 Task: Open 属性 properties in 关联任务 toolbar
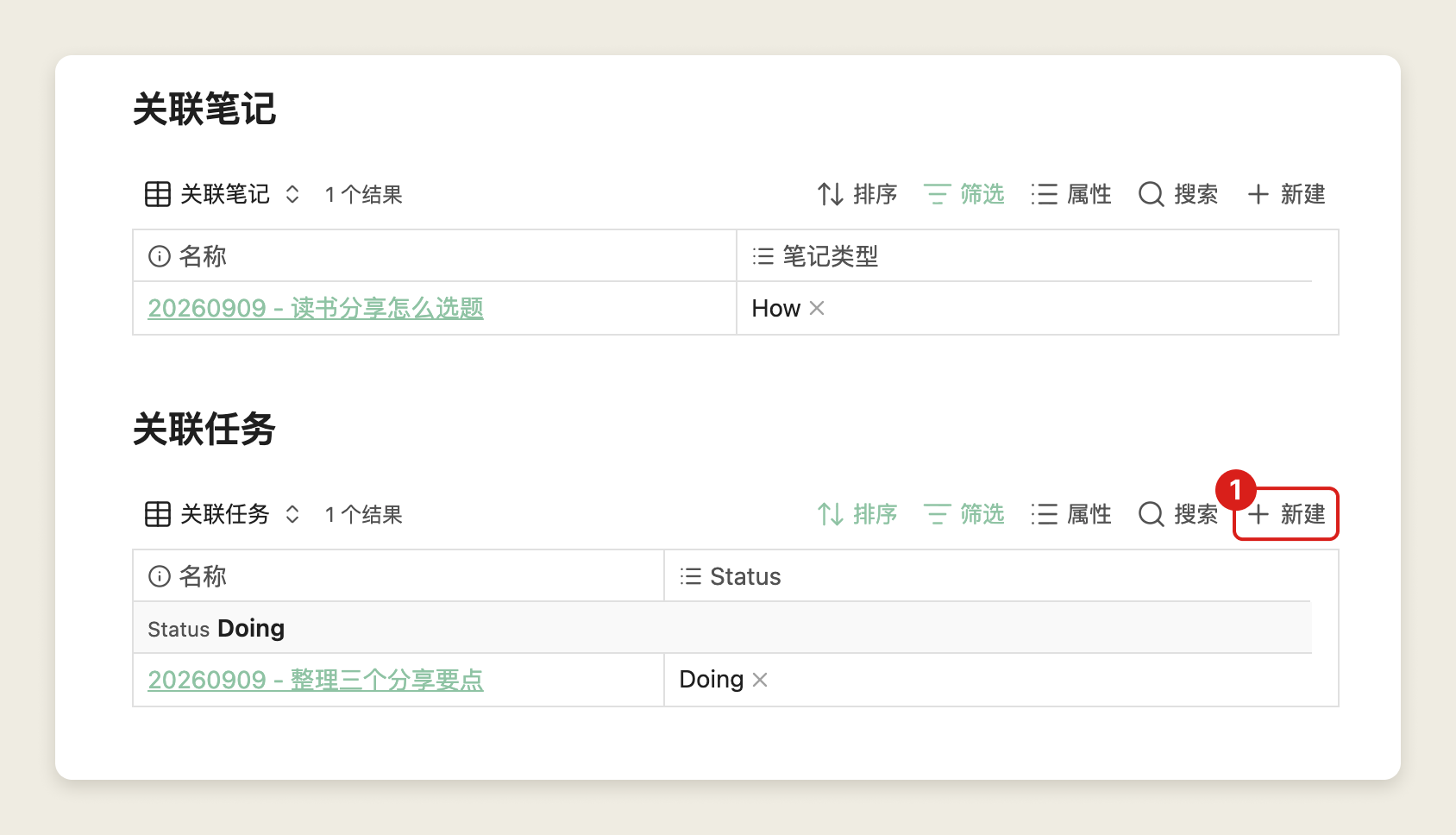click(1070, 514)
